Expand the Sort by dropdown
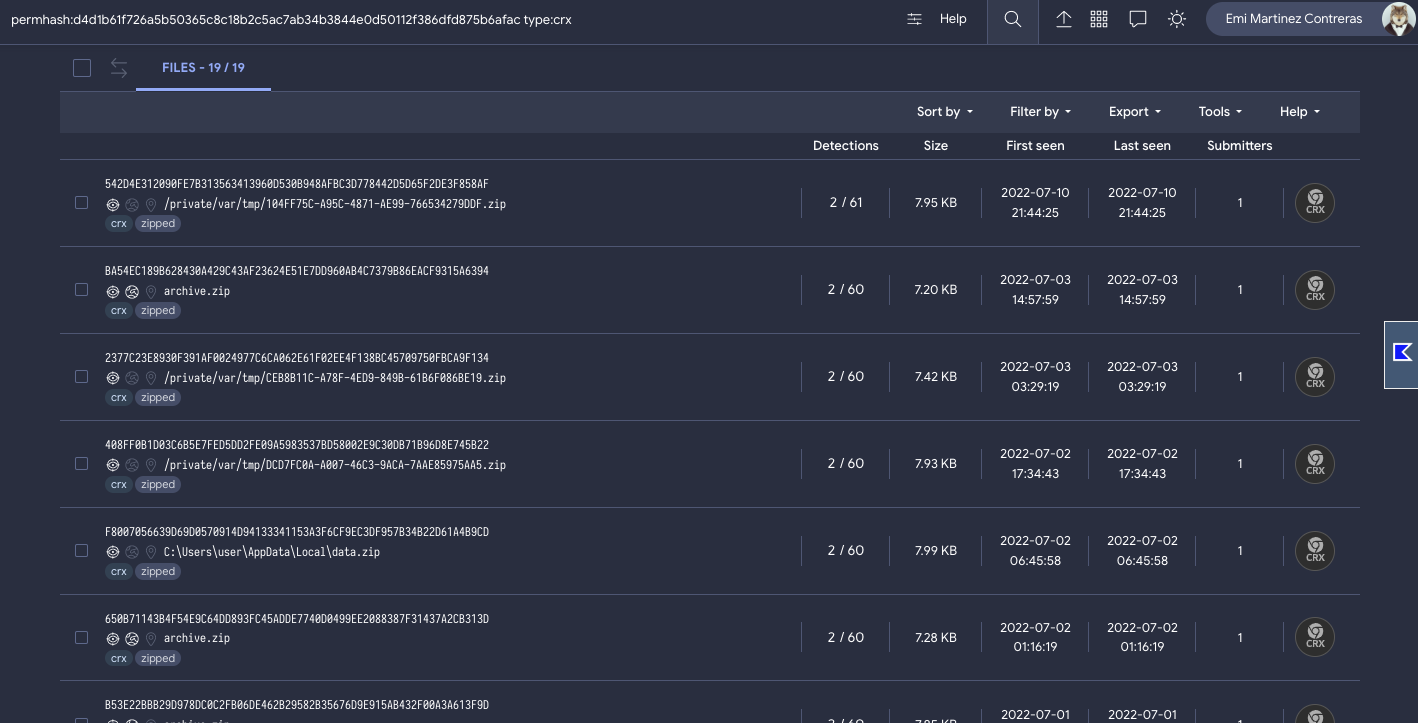This screenshot has width=1418, height=723. [x=945, y=112]
